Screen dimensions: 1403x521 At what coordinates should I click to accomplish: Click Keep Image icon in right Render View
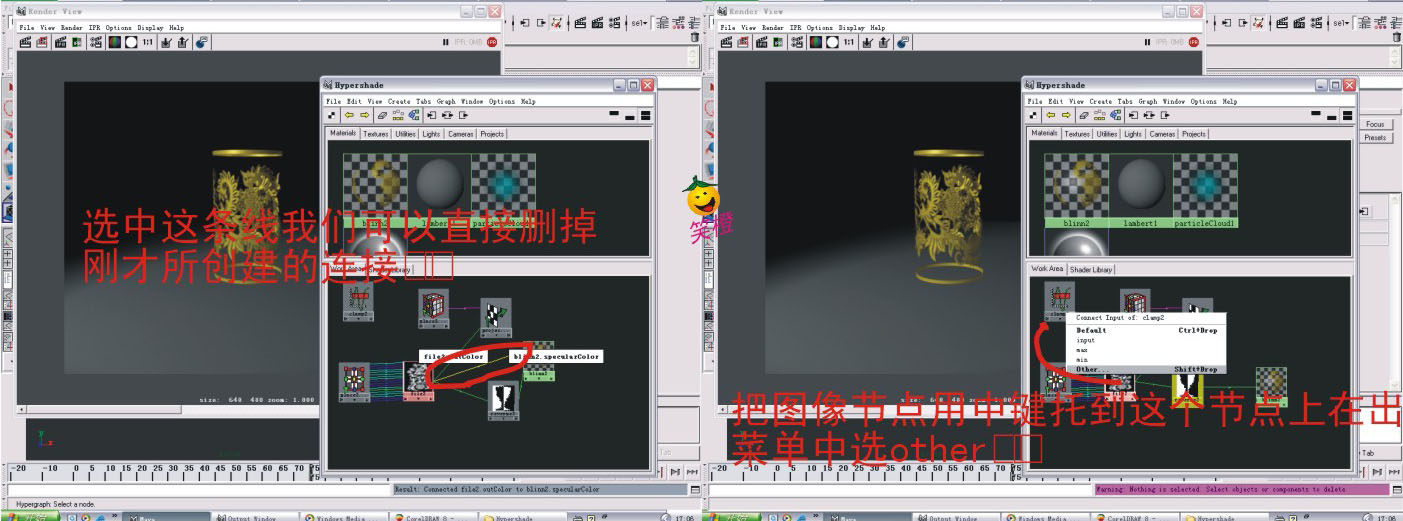pos(867,43)
